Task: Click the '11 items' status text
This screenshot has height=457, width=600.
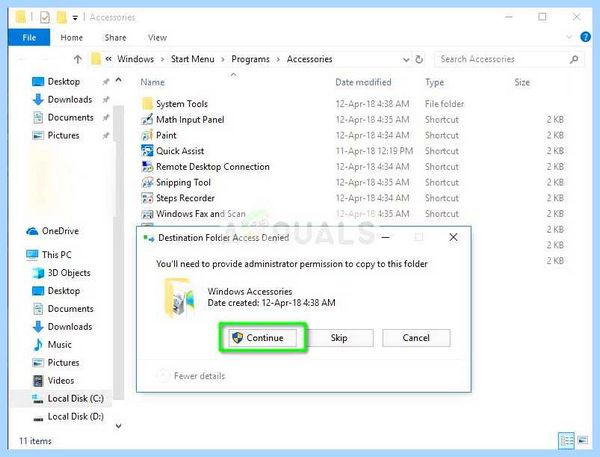Action: 35,441
